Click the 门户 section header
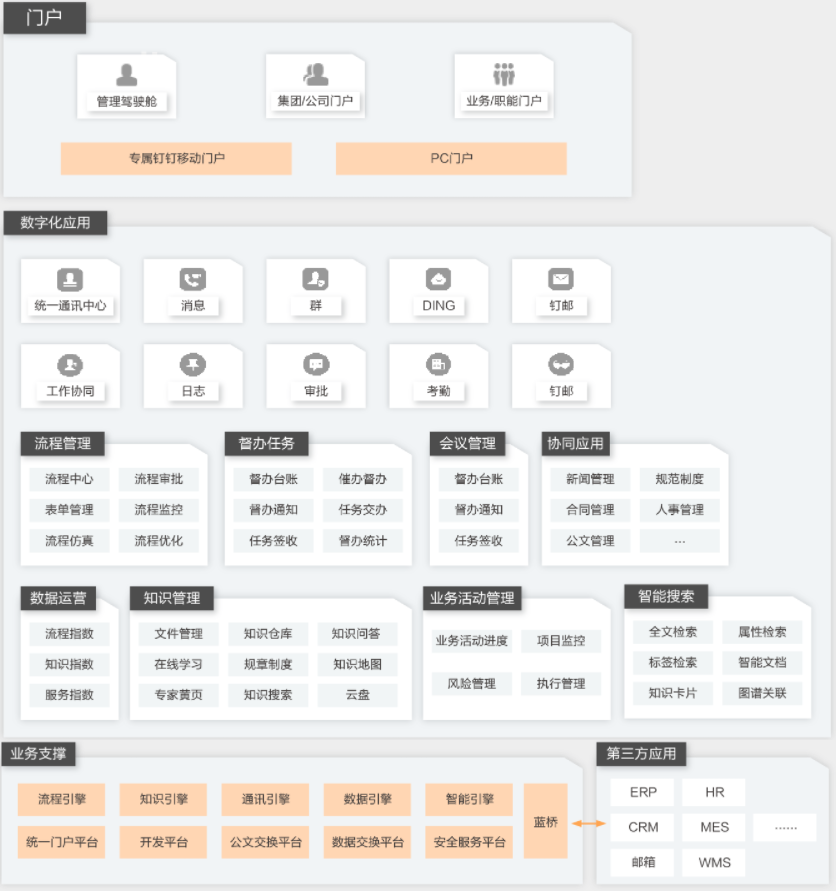 [x=45, y=18]
